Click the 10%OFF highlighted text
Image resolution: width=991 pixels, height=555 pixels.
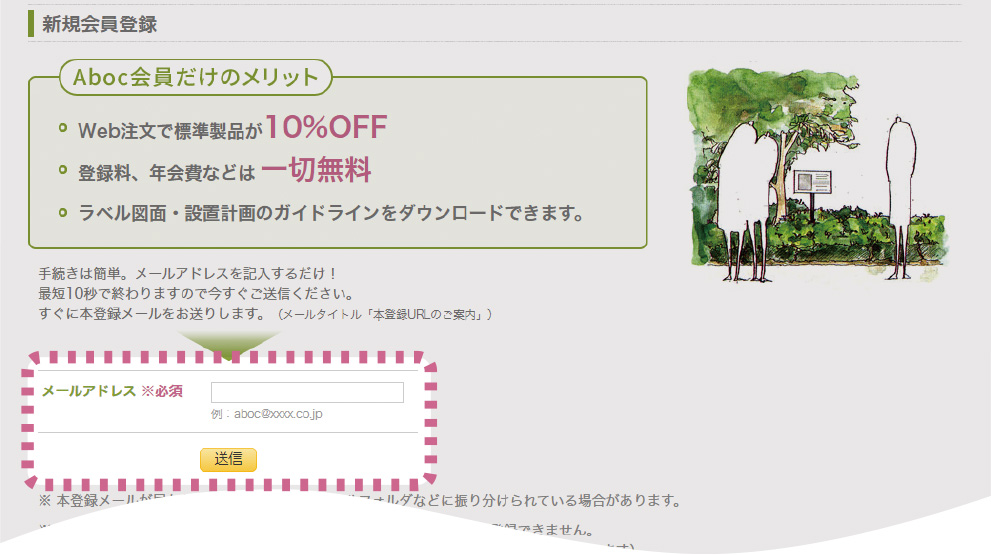point(326,126)
